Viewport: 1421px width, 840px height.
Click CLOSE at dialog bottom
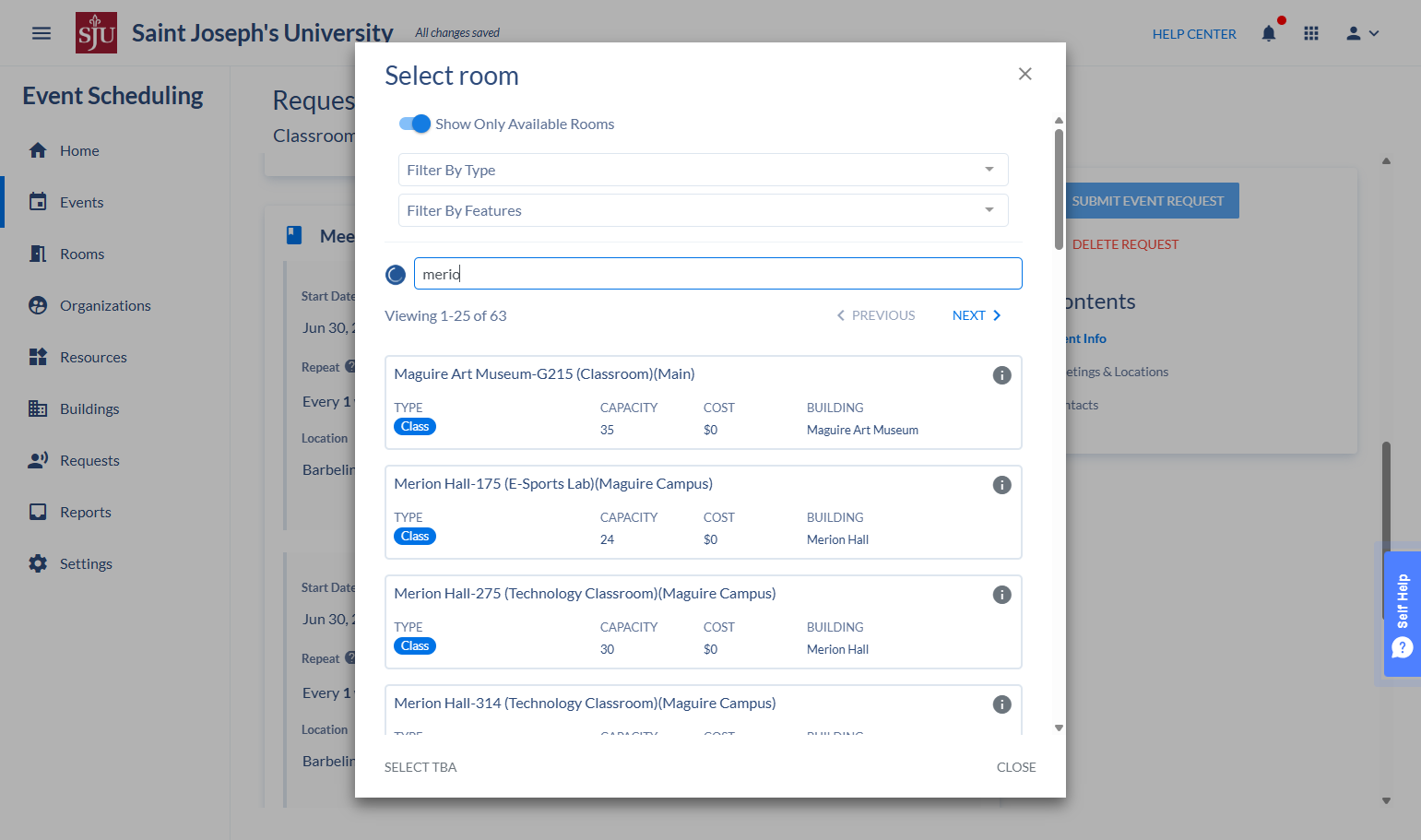(x=1016, y=767)
